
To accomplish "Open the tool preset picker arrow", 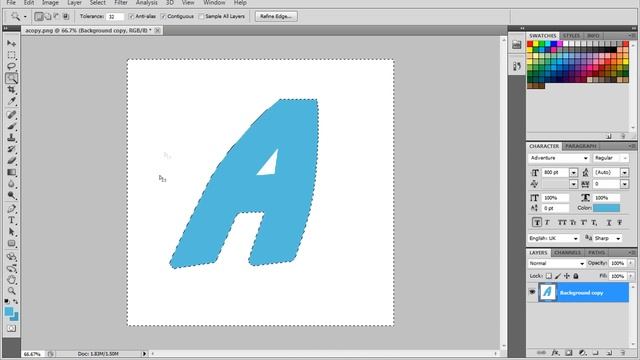I will 25,16.
